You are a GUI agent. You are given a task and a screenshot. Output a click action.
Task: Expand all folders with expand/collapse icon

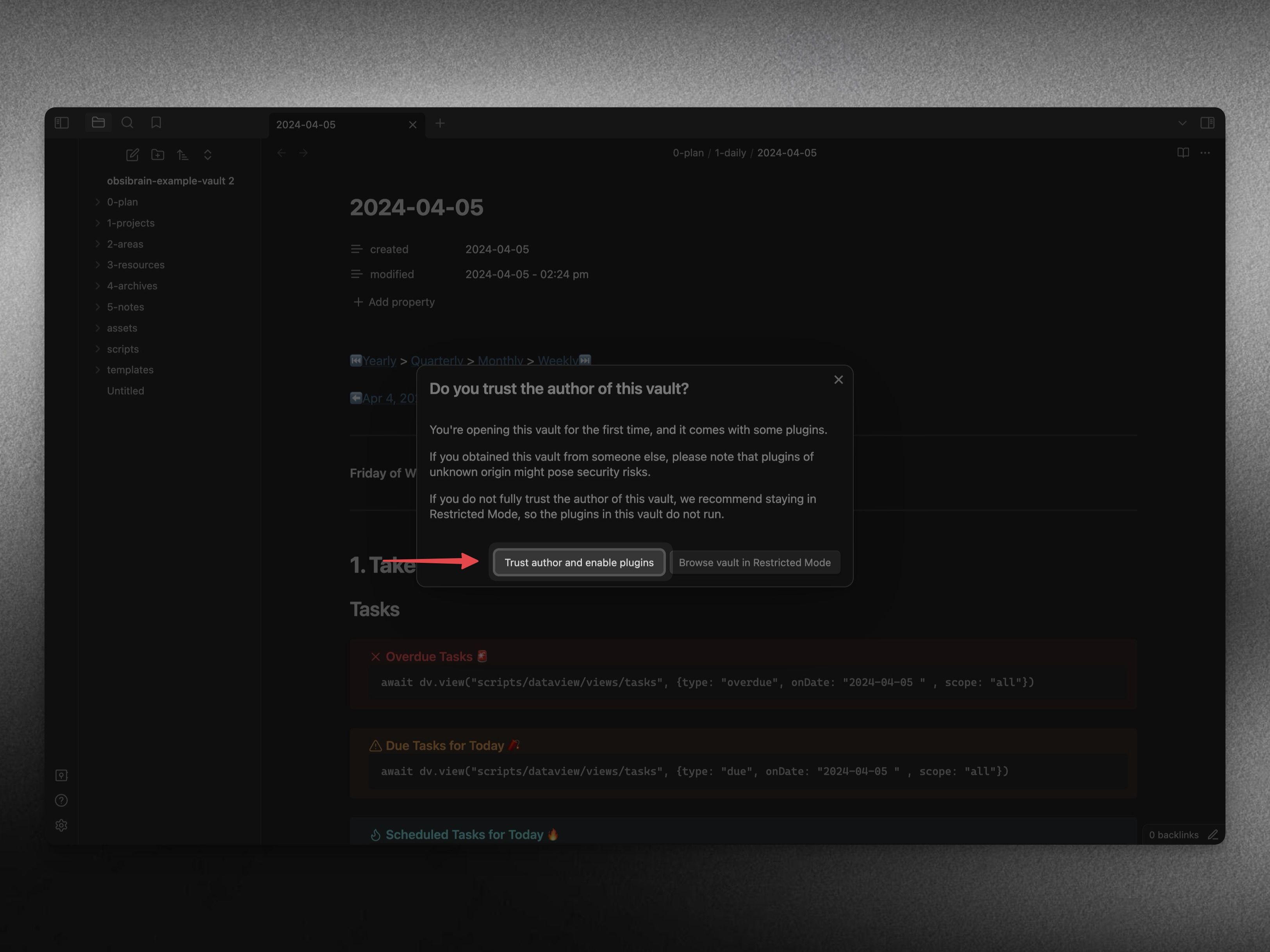(x=208, y=154)
